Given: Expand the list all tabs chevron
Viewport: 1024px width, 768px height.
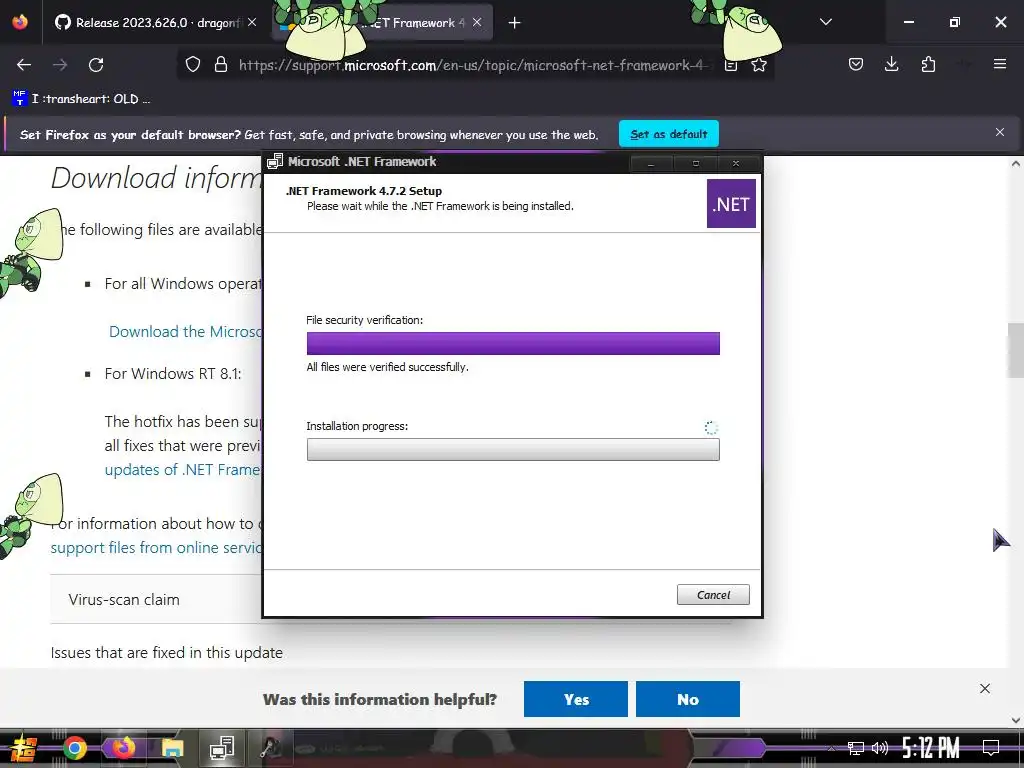Looking at the screenshot, I should 825,22.
